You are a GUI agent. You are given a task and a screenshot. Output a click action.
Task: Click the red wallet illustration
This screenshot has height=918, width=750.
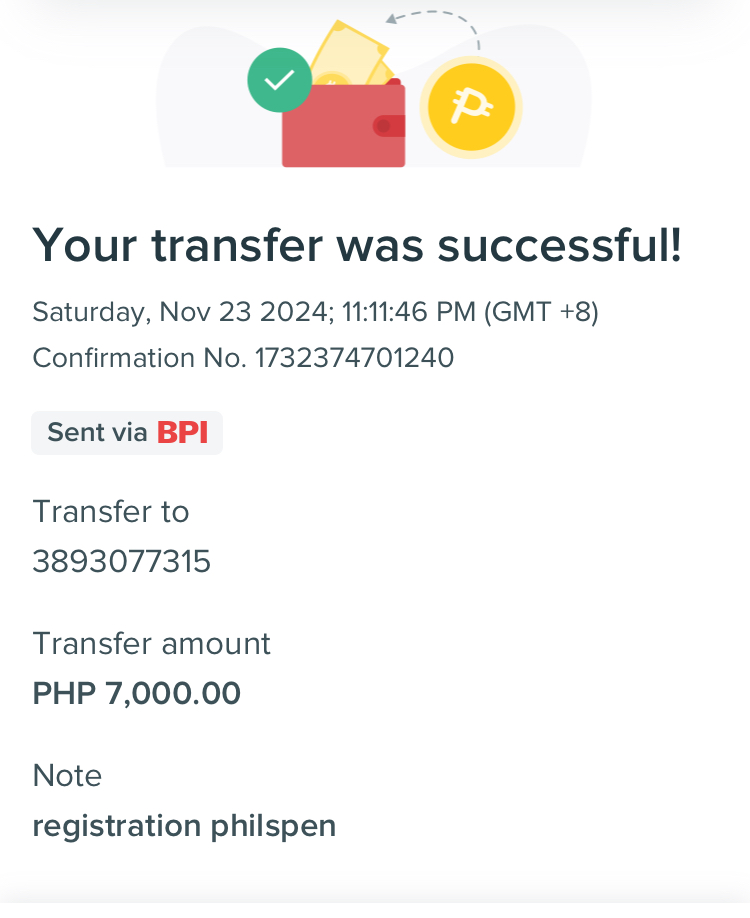(344, 125)
